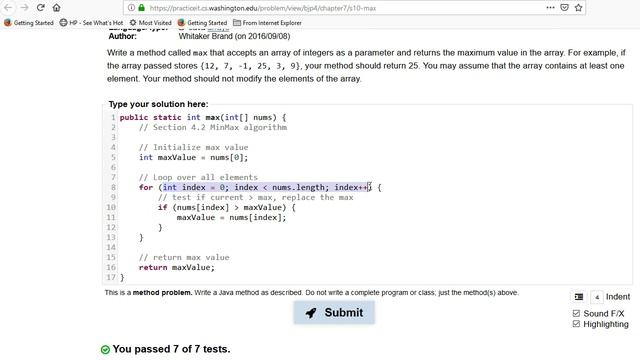640x360 pixels.
Task: Click 'return maxValue;' code line
Action: tap(176, 267)
